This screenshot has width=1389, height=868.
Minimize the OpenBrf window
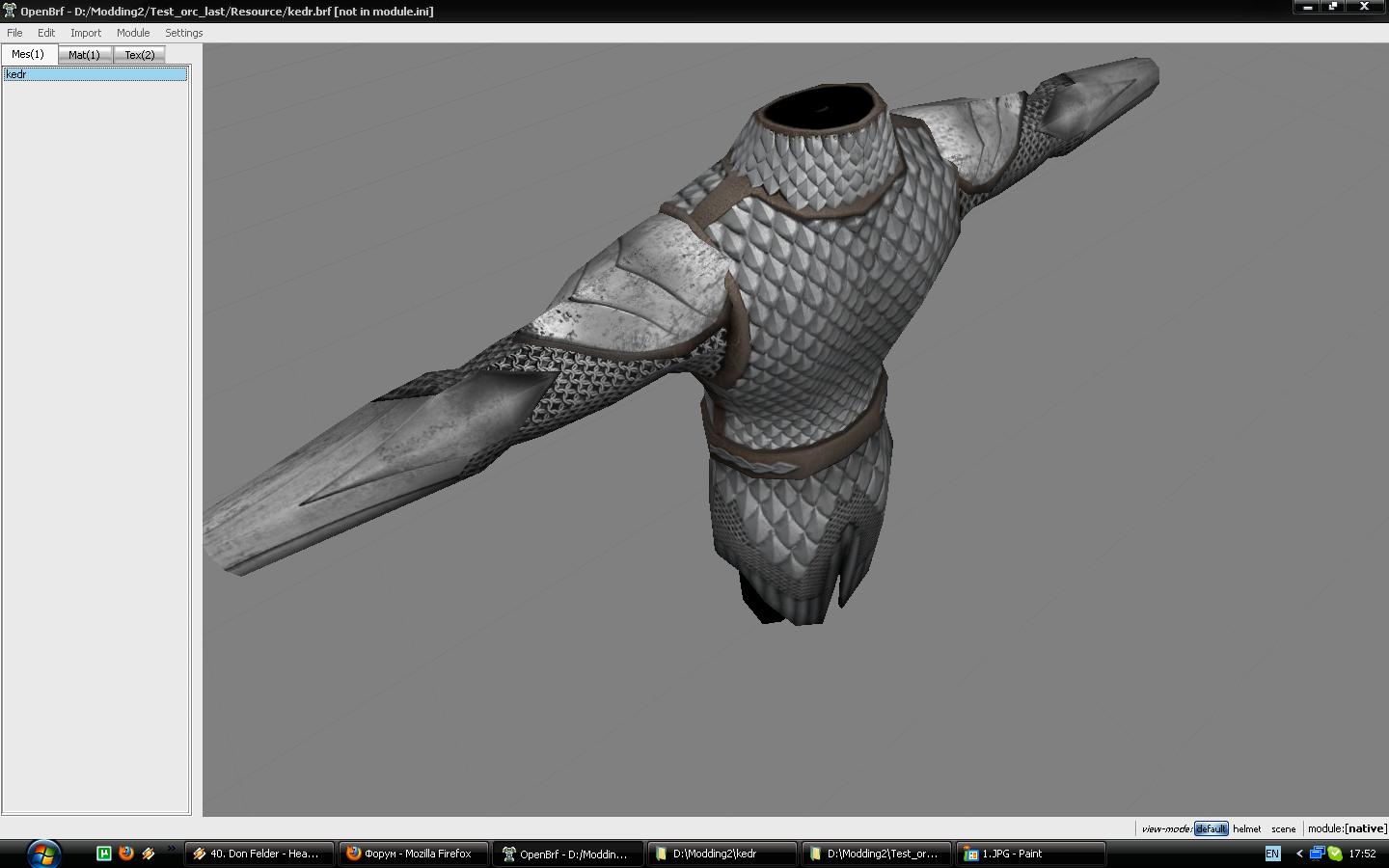pos(1308,7)
